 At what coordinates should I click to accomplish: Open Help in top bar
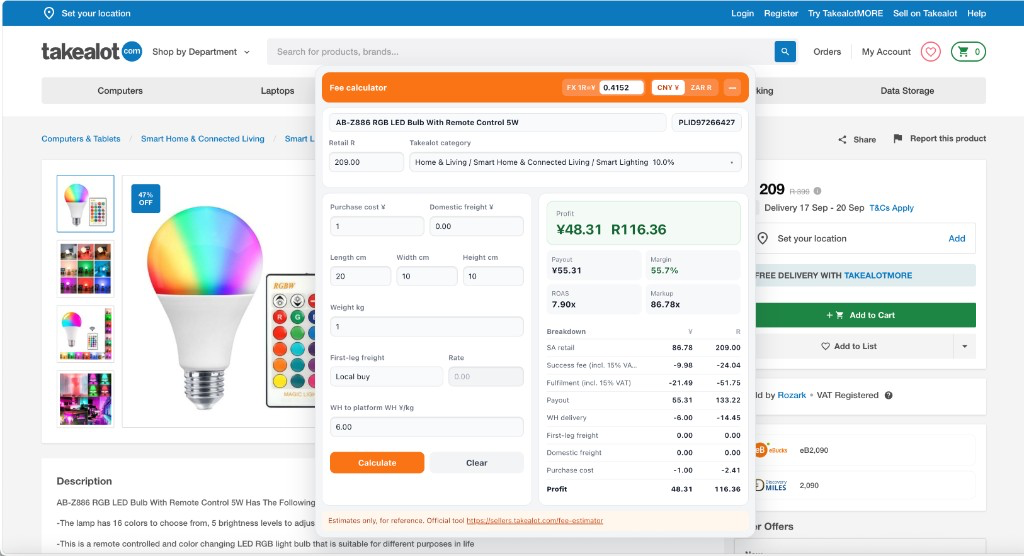pyautogui.click(x=976, y=13)
